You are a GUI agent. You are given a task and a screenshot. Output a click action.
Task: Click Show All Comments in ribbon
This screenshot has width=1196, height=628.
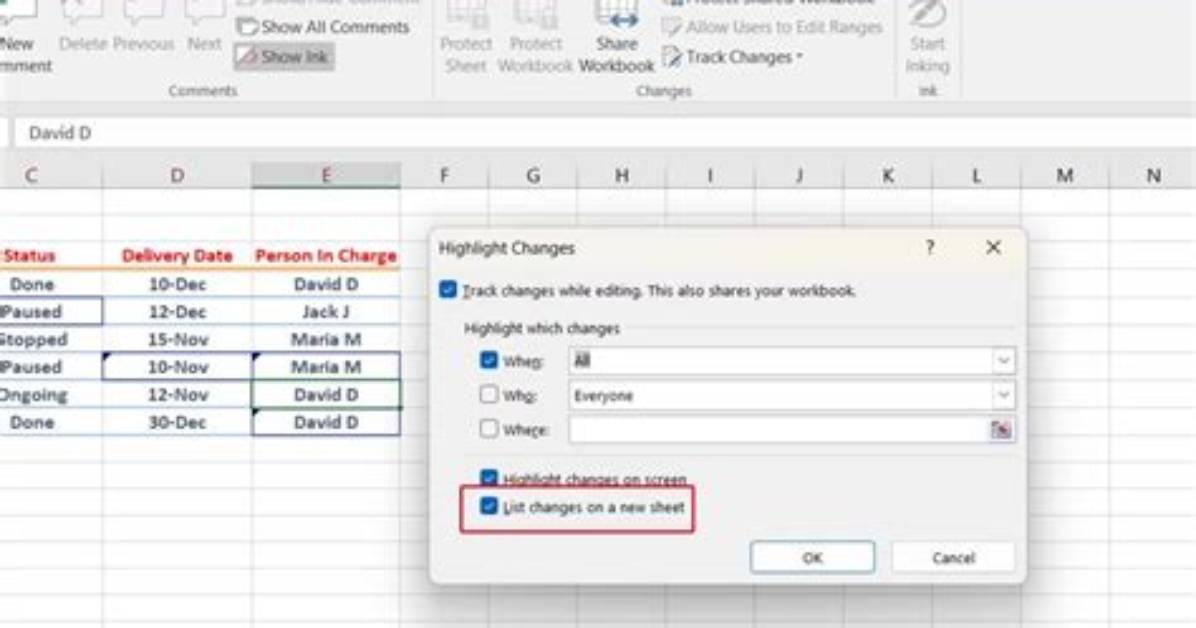(323, 27)
